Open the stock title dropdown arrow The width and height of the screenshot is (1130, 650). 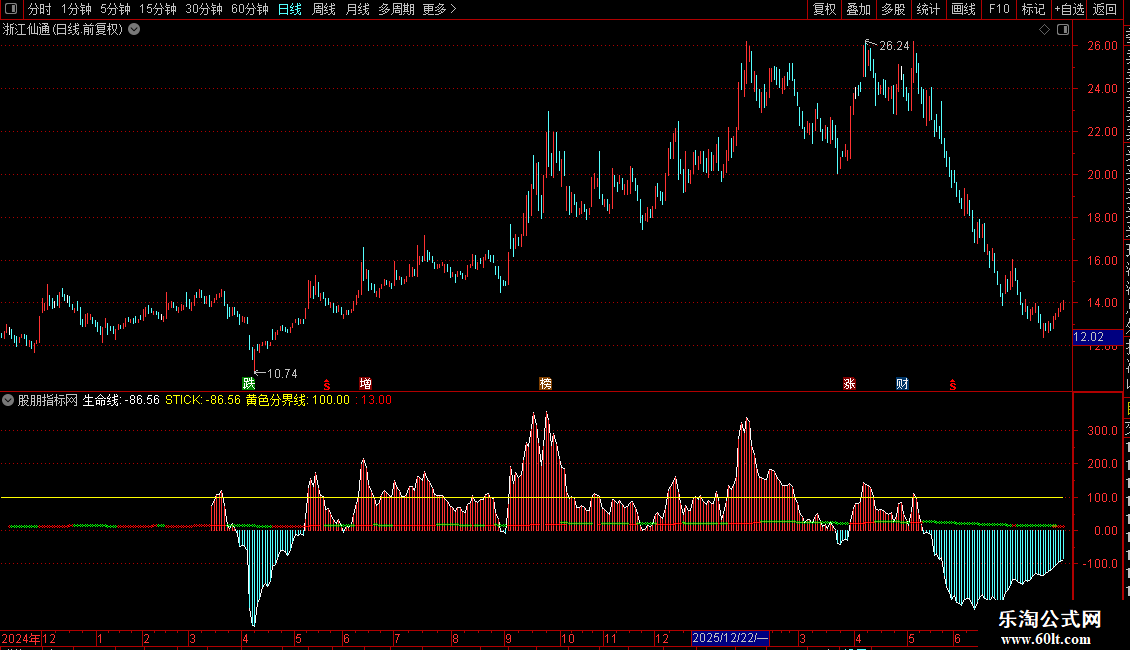[x=134, y=30]
